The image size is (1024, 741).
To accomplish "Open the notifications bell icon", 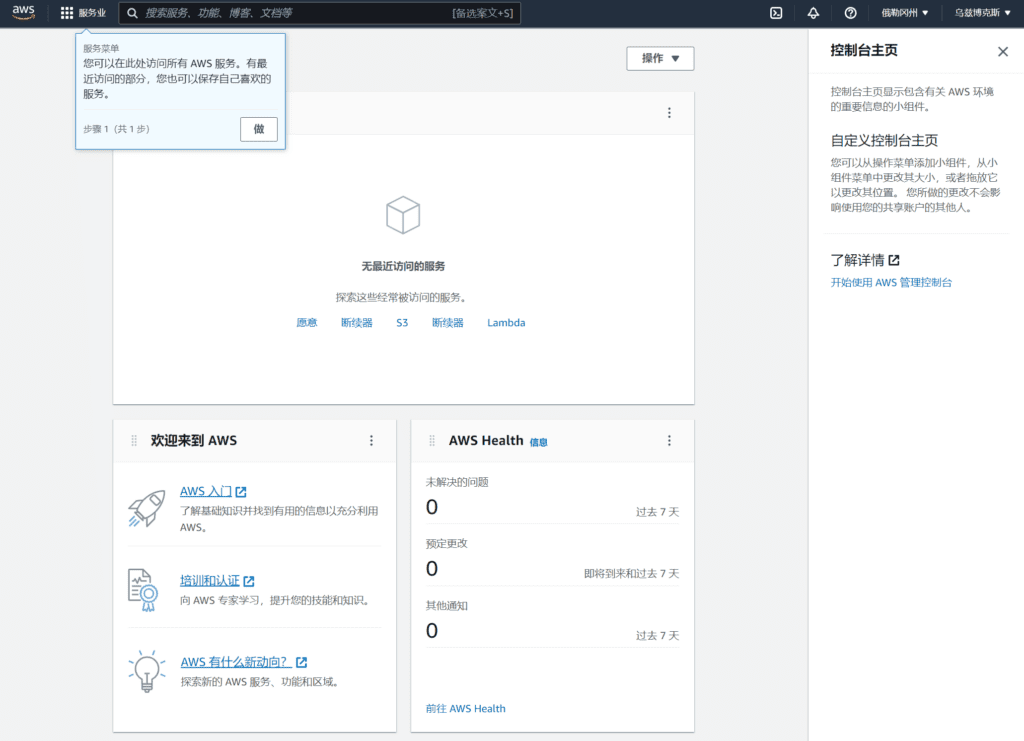I will coord(813,13).
